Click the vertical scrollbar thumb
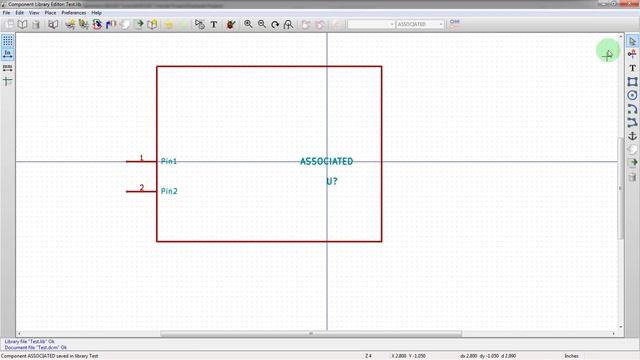 (621, 188)
